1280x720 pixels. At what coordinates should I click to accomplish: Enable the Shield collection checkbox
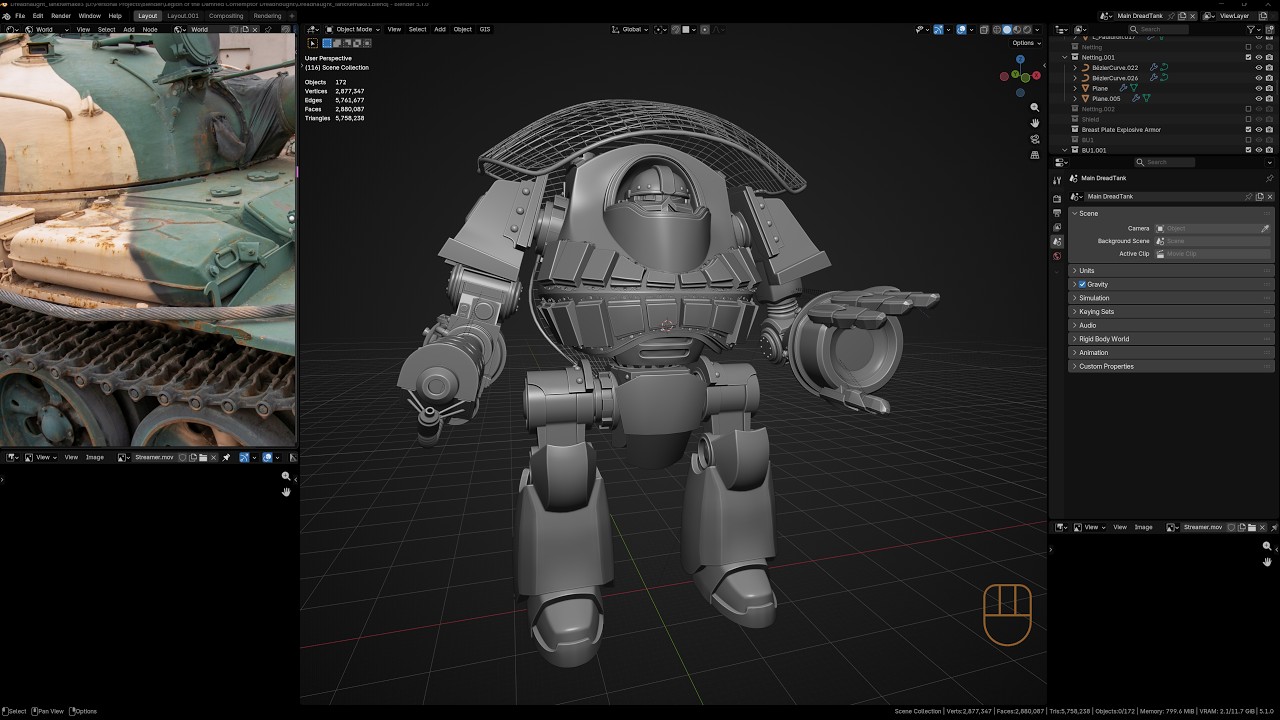(1248, 119)
